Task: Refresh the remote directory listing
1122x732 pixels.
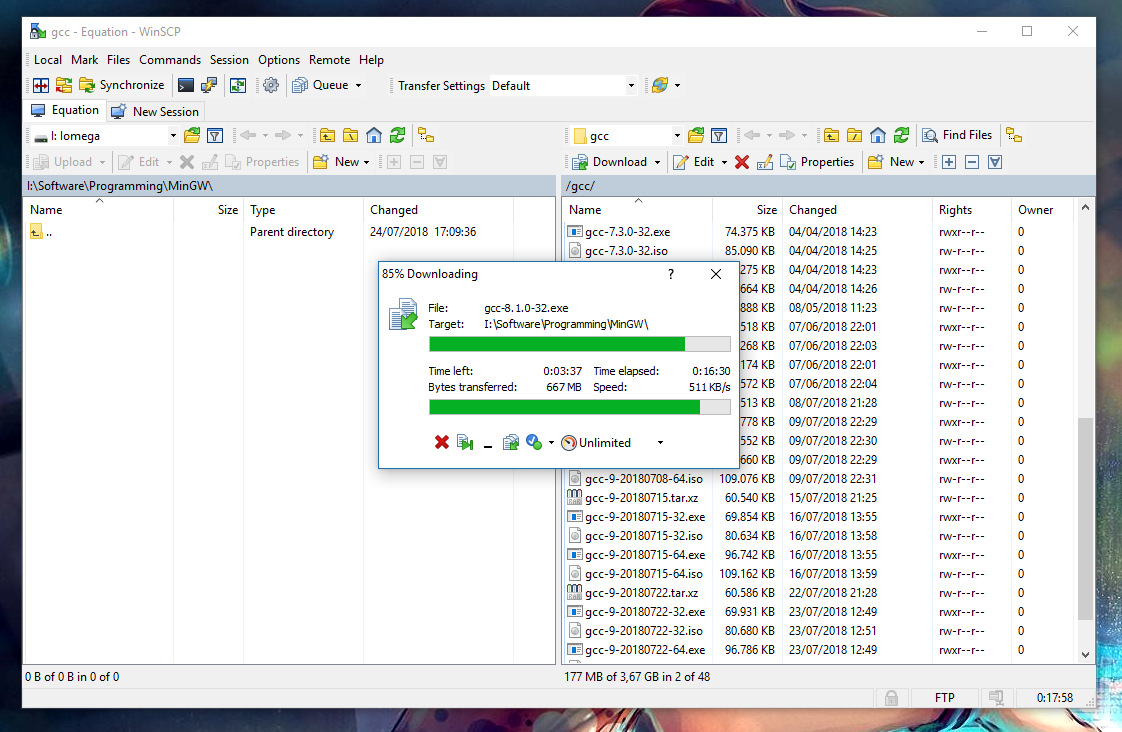Action: coord(903,134)
